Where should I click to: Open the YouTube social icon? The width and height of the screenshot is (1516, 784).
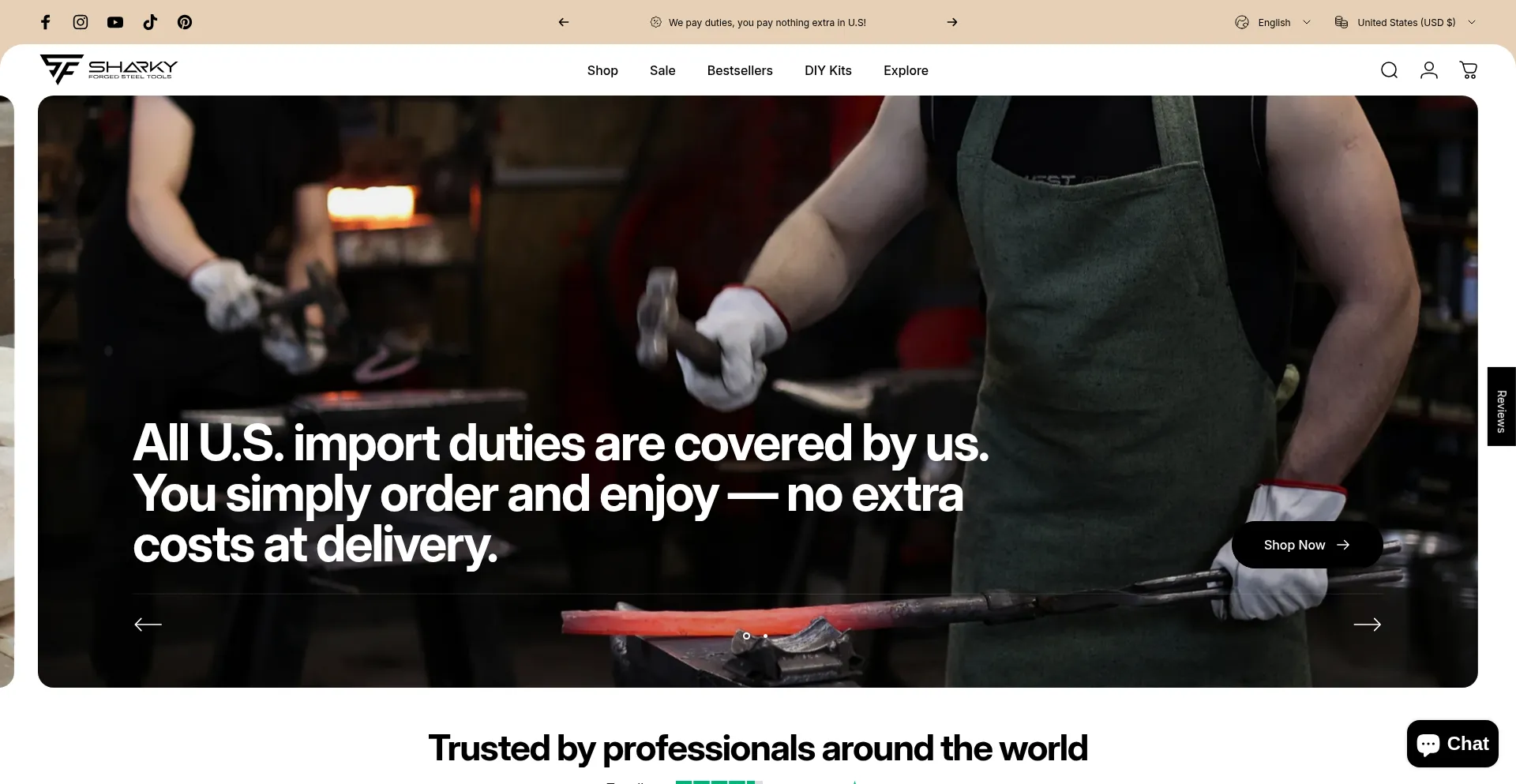[115, 22]
